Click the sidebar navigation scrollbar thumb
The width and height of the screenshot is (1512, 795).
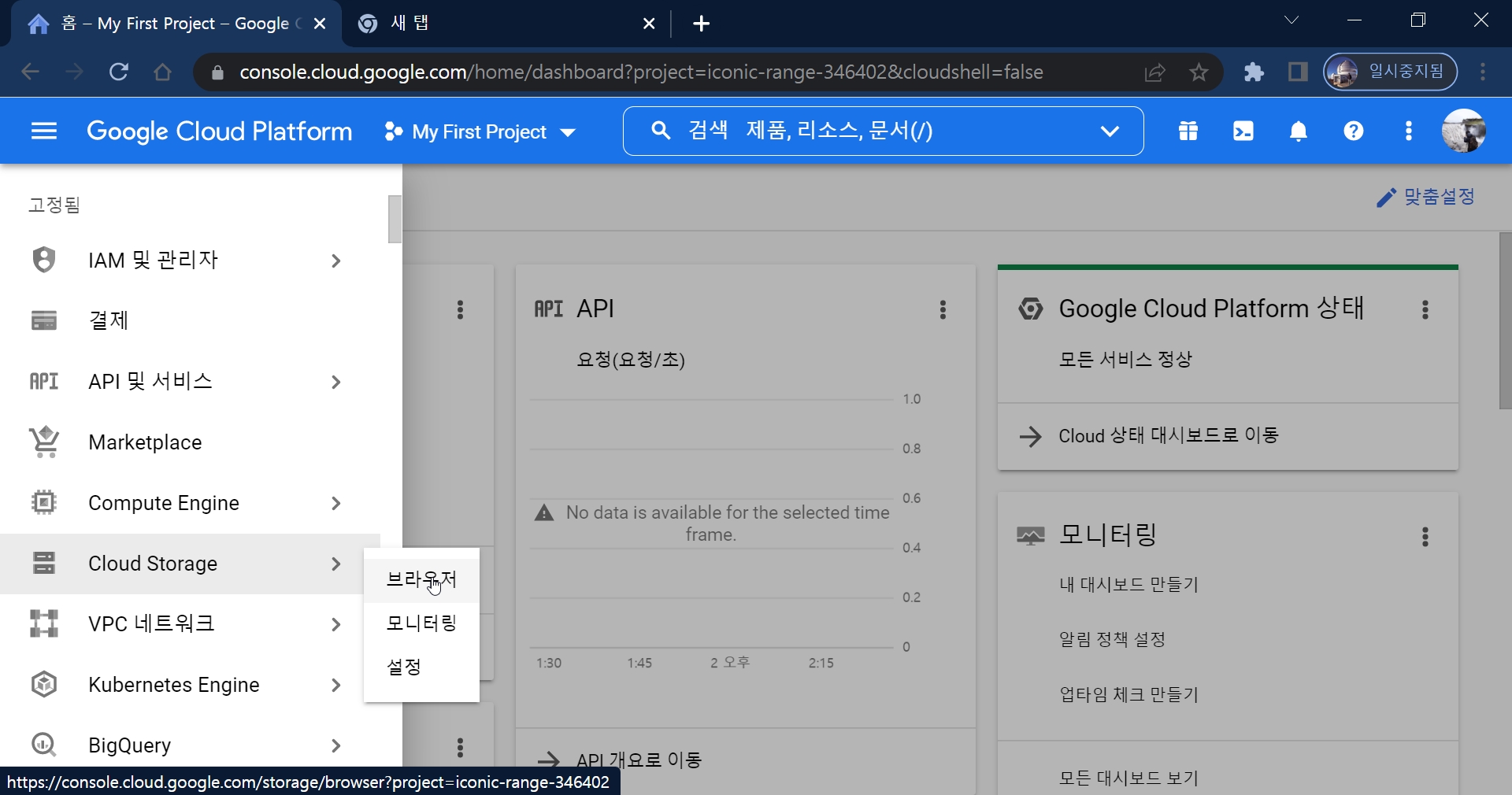[x=395, y=219]
